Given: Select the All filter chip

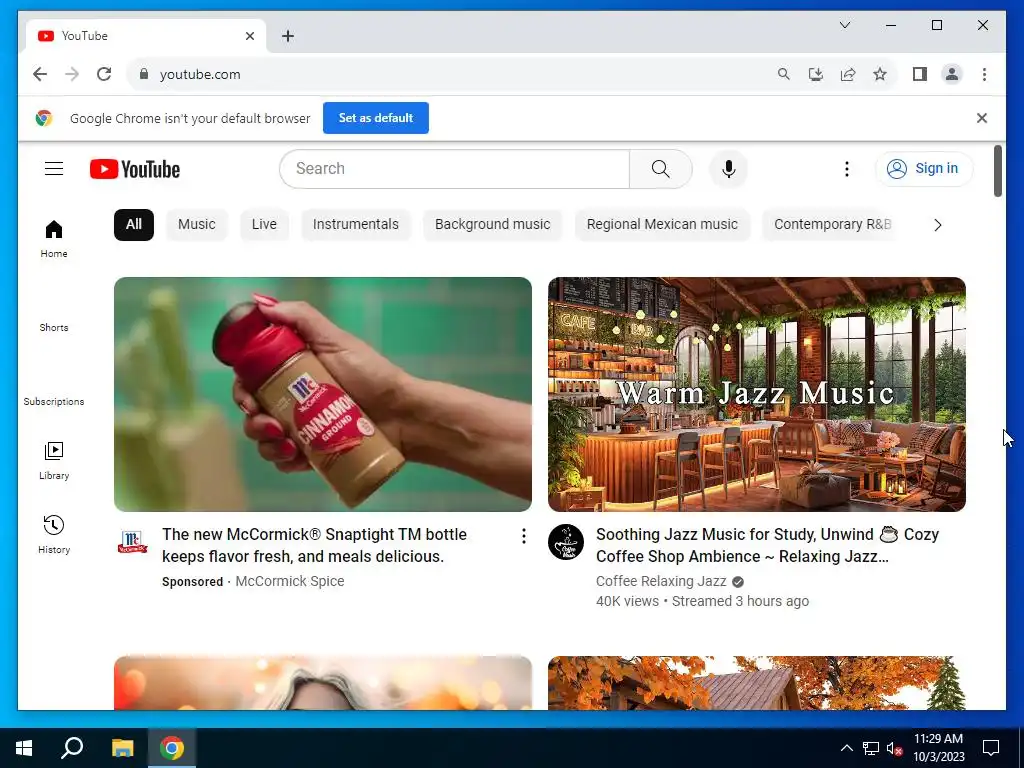Looking at the screenshot, I should 134,225.
